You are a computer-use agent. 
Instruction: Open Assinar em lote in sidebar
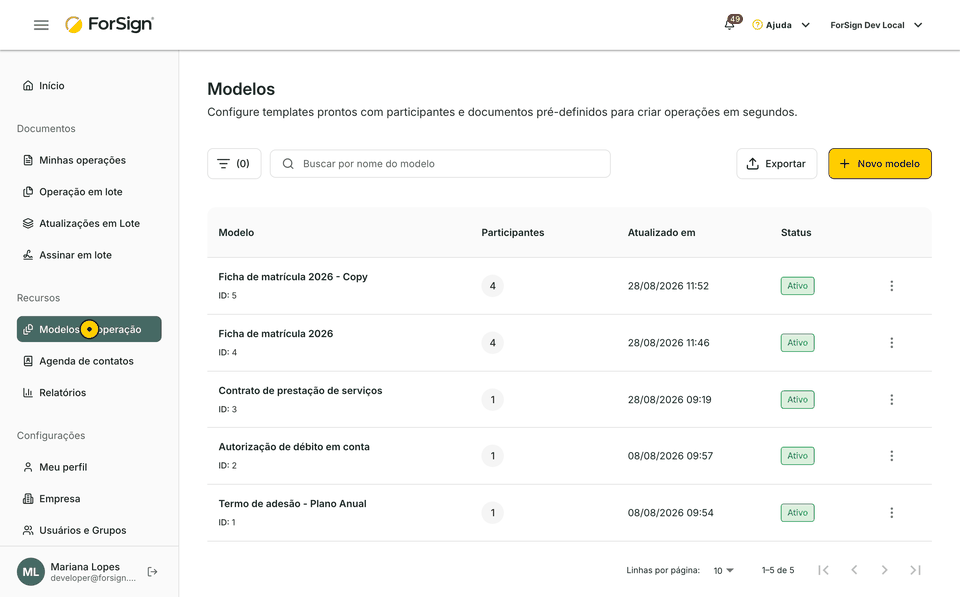[x=67, y=255]
